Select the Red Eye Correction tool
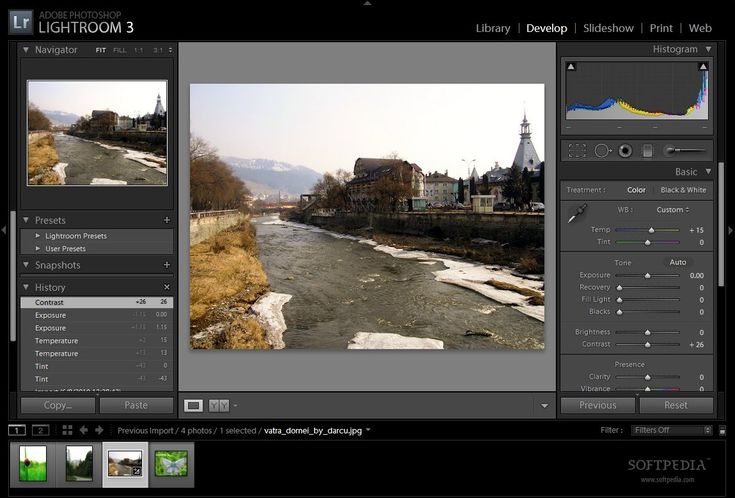This screenshot has height=498, width=735. 625,151
